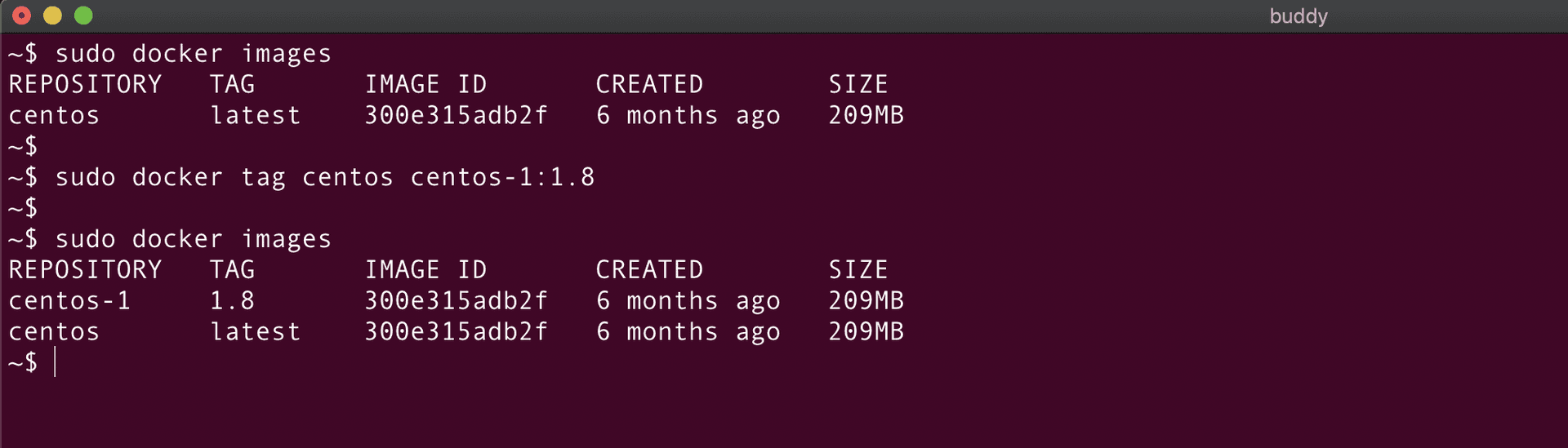Click the image ID in the centos-1 row

(x=456, y=301)
